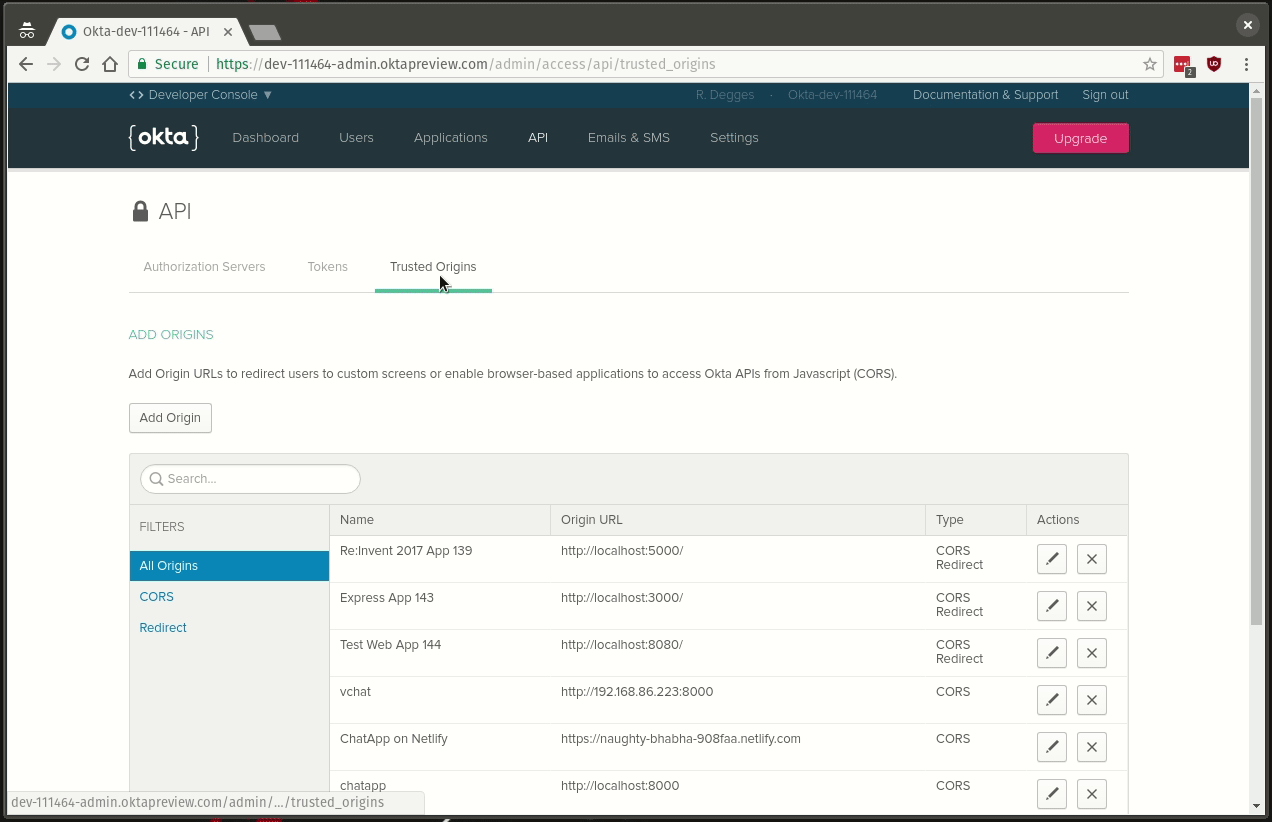Filter the list by CORS
1272x822 pixels.
coord(157,597)
